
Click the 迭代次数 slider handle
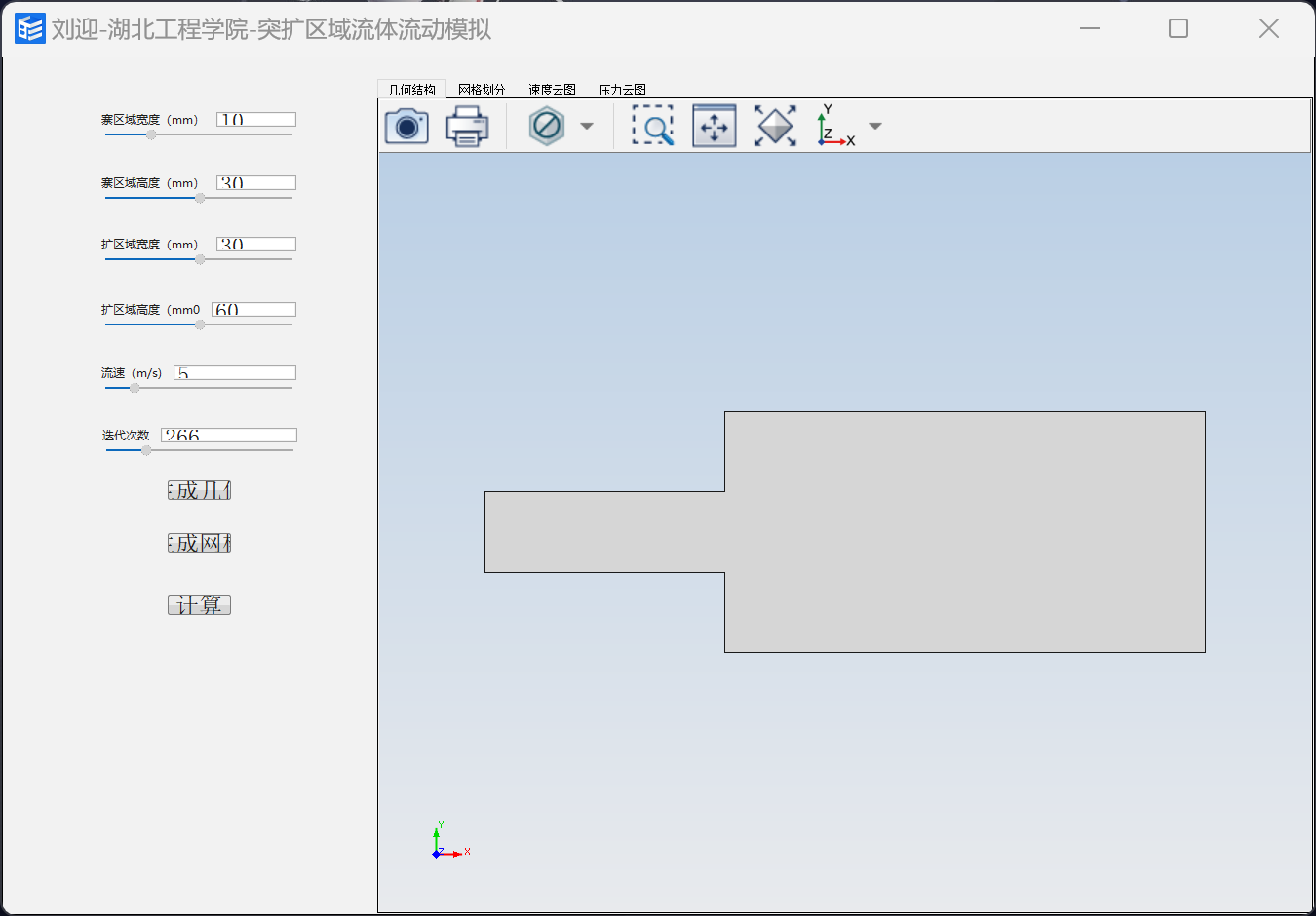[x=146, y=450]
